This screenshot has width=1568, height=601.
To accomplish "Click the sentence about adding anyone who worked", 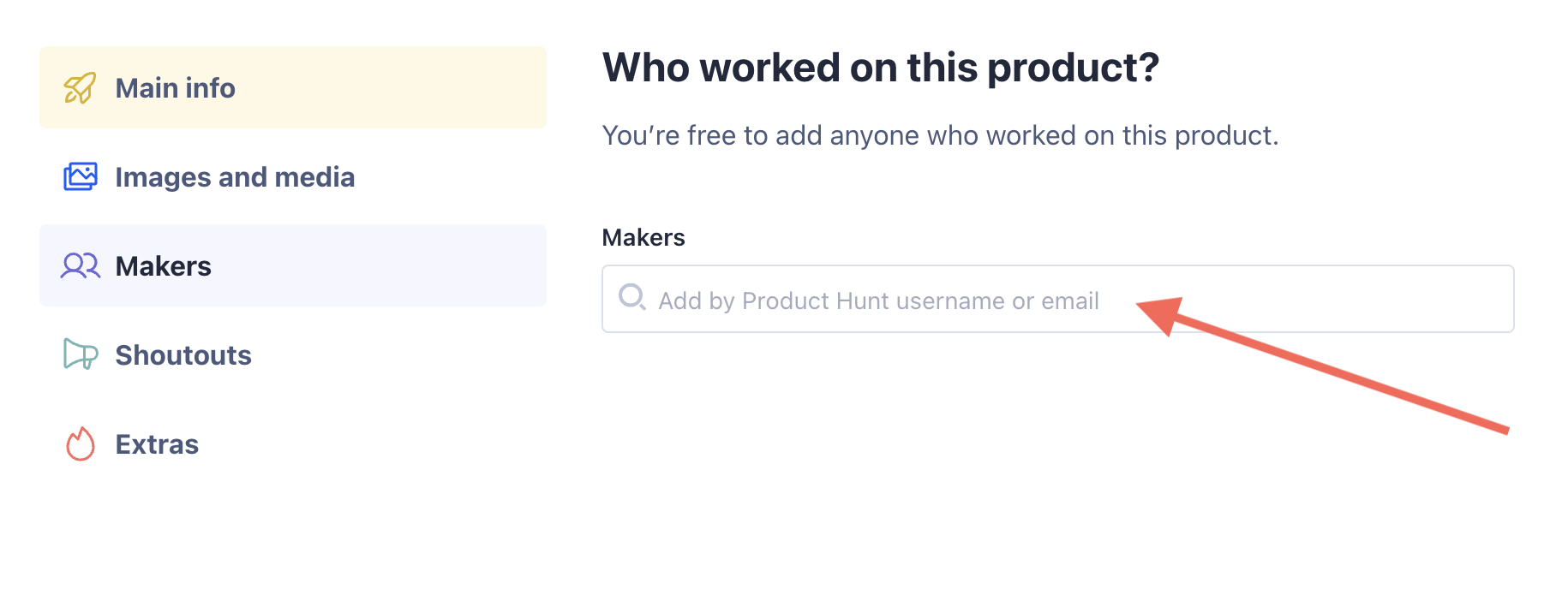I will point(940,134).
